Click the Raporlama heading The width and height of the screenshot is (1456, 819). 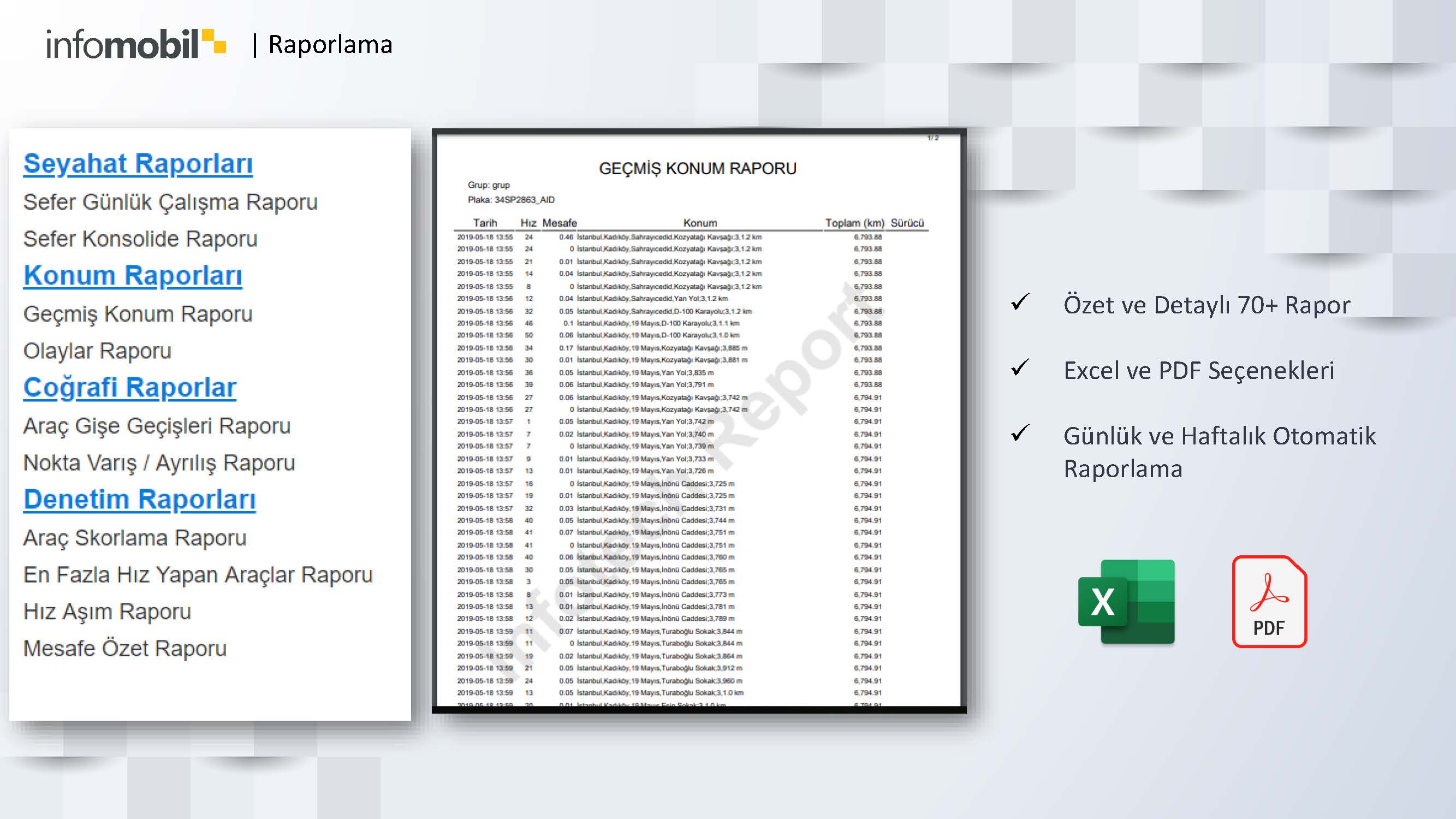pos(330,45)
